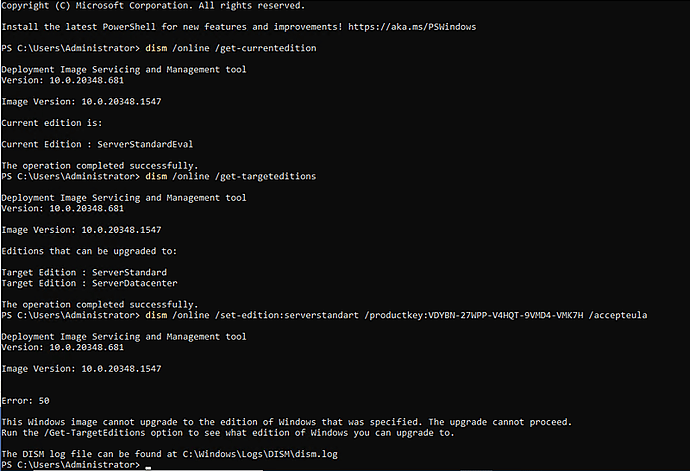
Task: Open the https://aka.ms/PSWindows link
Action: coord(412,27)
